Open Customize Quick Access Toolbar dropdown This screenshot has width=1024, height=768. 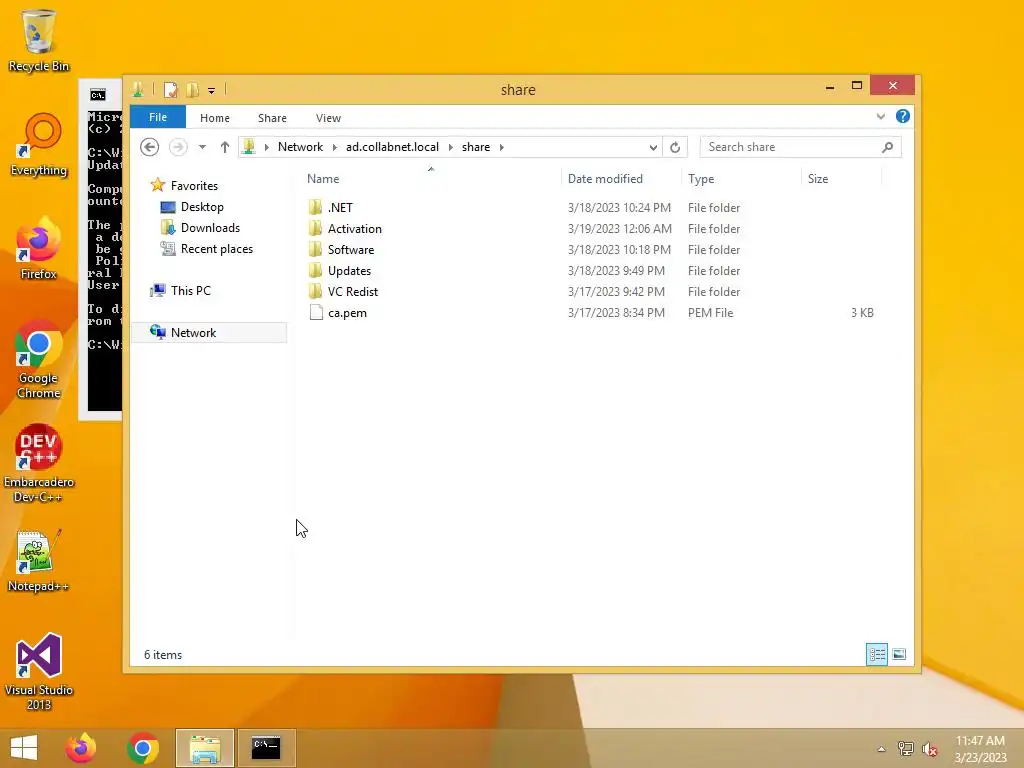point(212,91)
